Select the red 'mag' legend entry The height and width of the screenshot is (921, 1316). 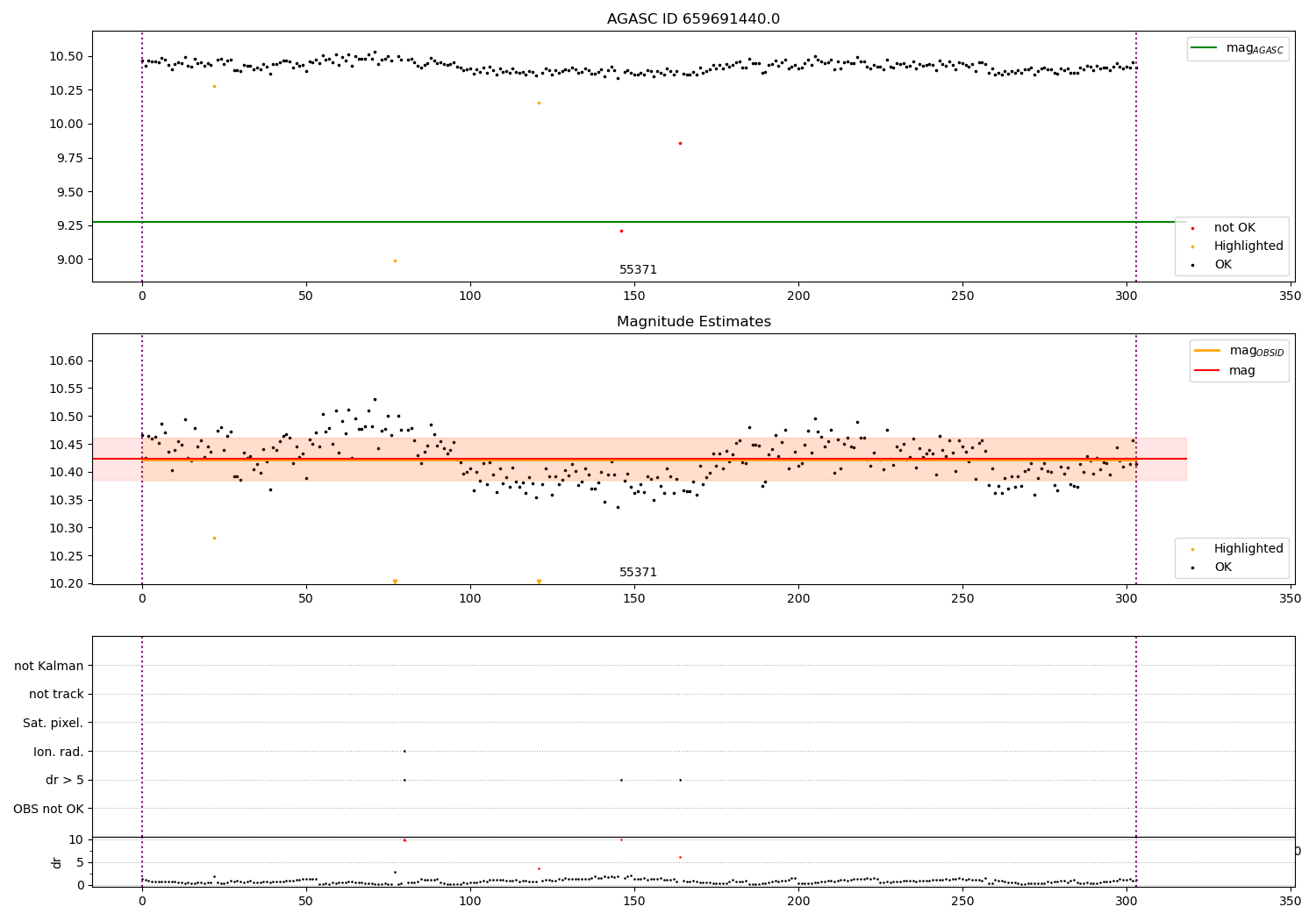(1225, 371)
